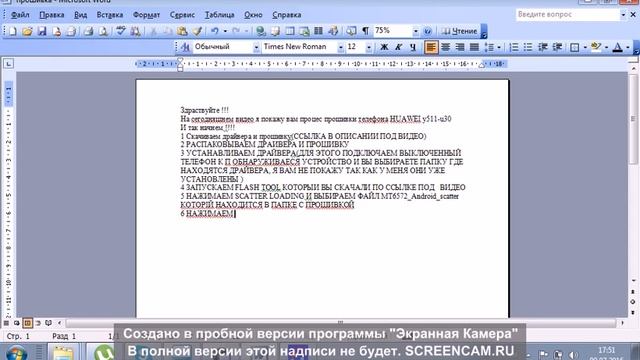Open the Файл menu
The height and width of the screenshot is (360, 640).
click(x=20, y=15)
